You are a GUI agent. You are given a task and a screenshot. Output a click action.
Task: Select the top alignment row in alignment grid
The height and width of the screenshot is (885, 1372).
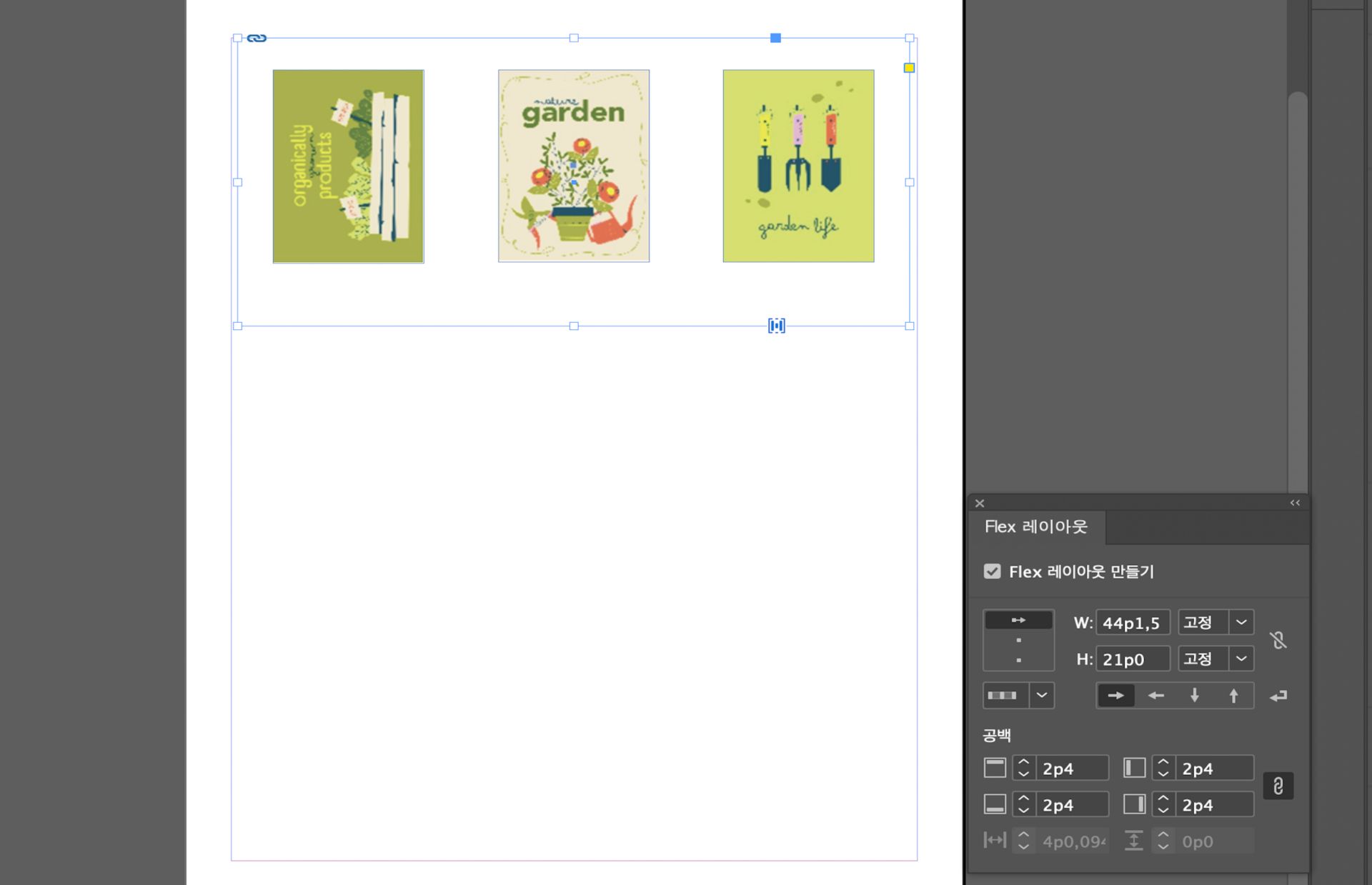1018,621
